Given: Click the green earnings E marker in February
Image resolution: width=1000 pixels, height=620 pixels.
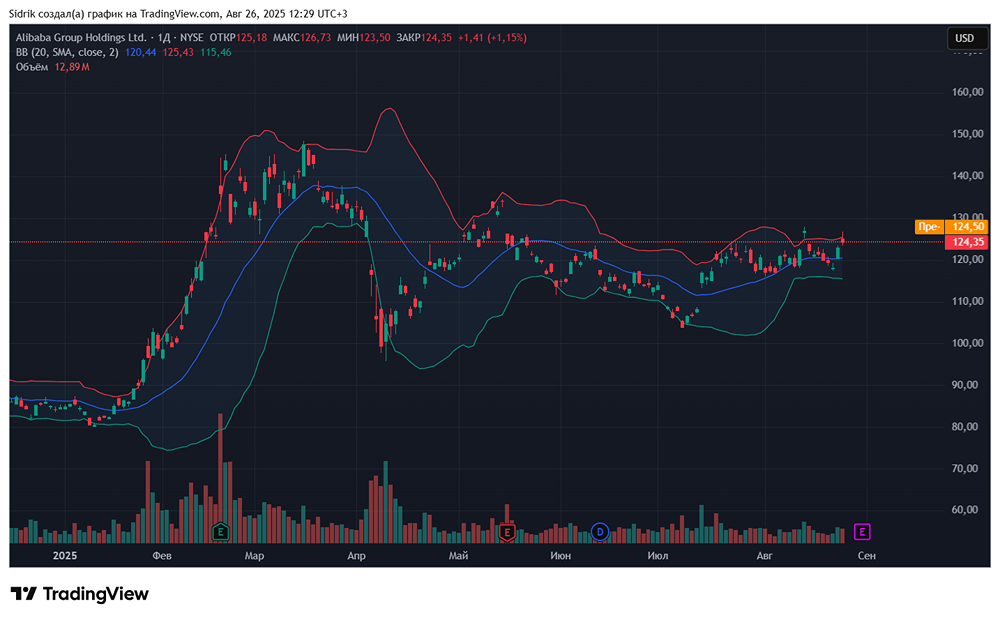Looking at the screenshot, I should click(x=220, y=531).
